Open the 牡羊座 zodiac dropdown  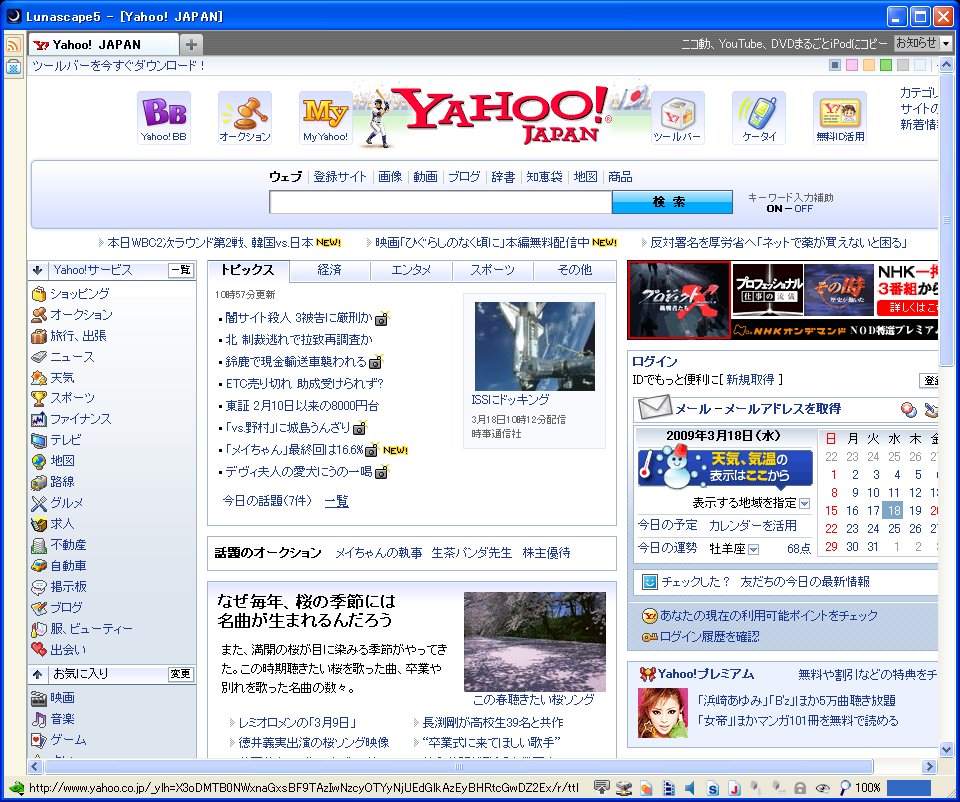tap(753, 549)
